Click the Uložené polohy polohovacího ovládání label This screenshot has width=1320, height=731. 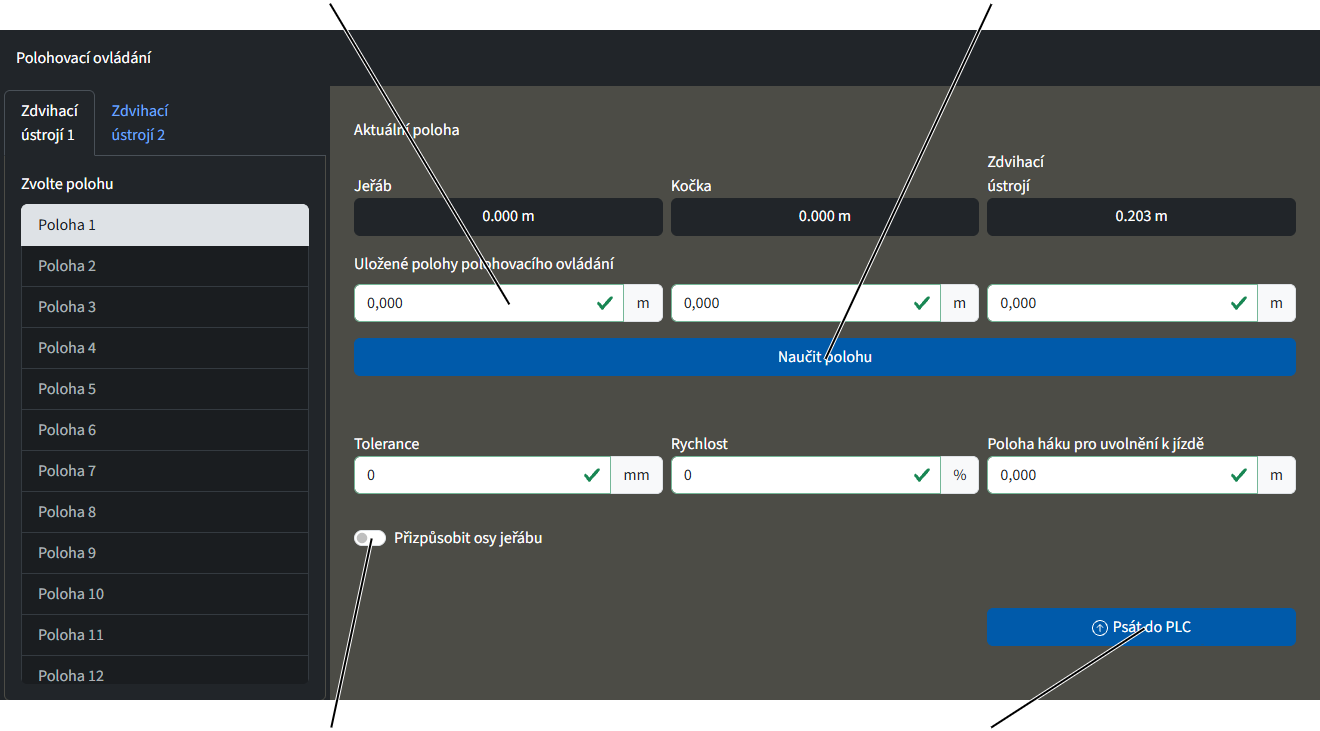[x=484, y=264]
